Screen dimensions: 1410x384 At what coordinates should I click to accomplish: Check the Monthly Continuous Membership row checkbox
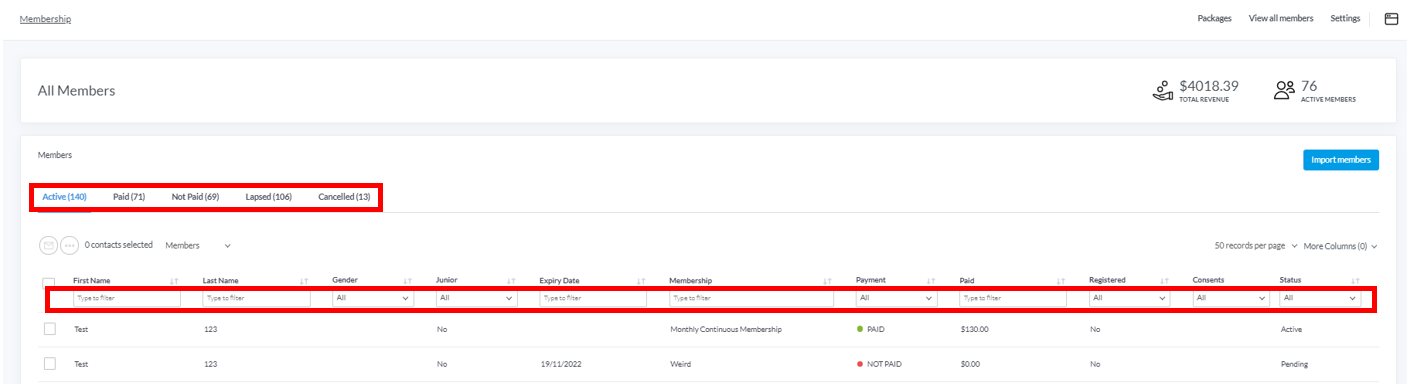click(x=49, y=329)
